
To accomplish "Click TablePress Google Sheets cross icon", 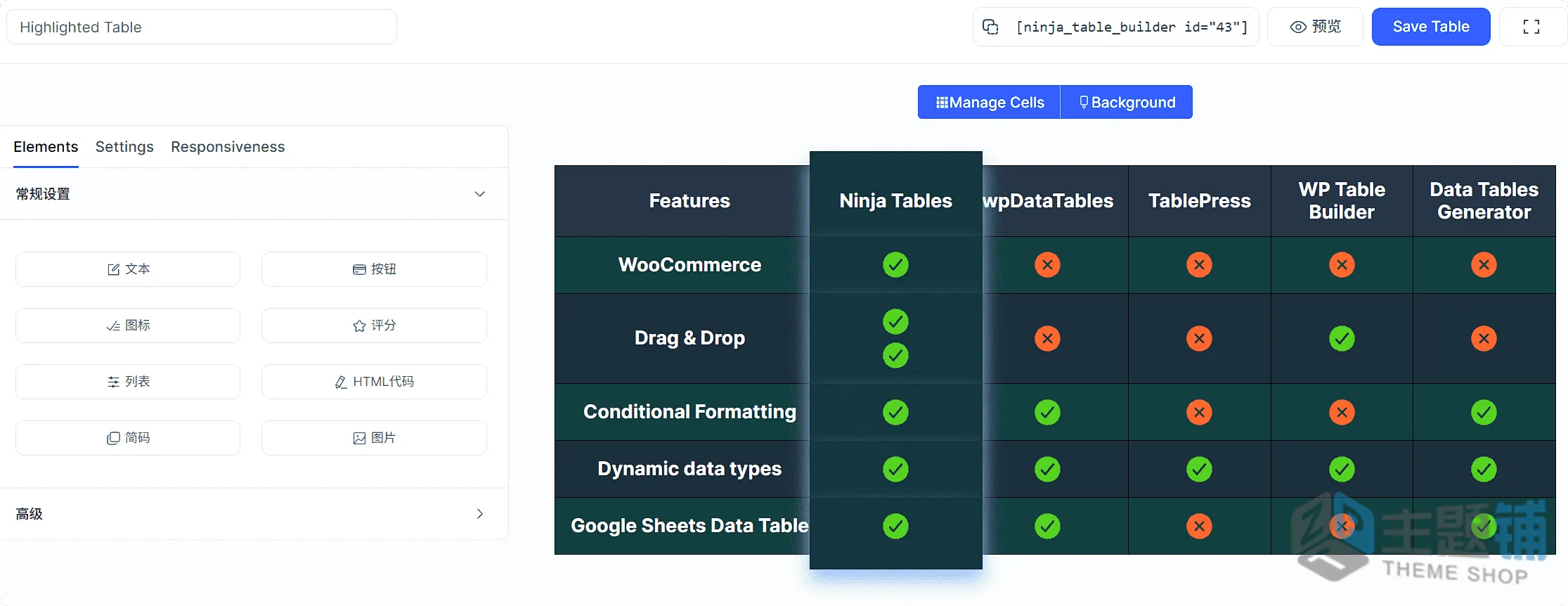I will 1199,527.
